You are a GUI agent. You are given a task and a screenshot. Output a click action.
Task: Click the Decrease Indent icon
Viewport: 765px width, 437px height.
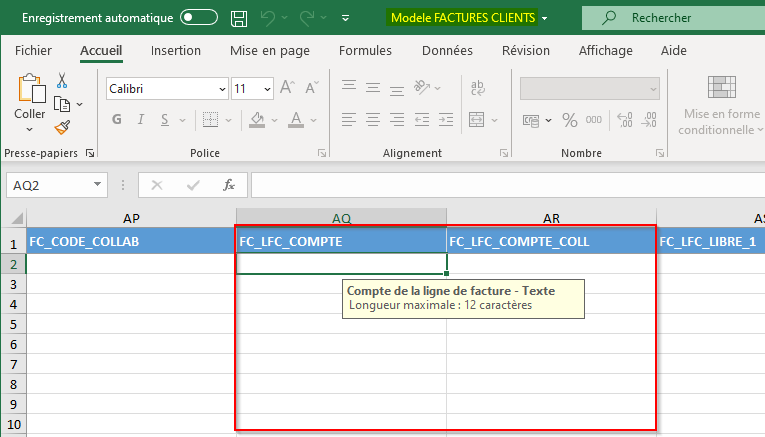[x=422, y=119]
